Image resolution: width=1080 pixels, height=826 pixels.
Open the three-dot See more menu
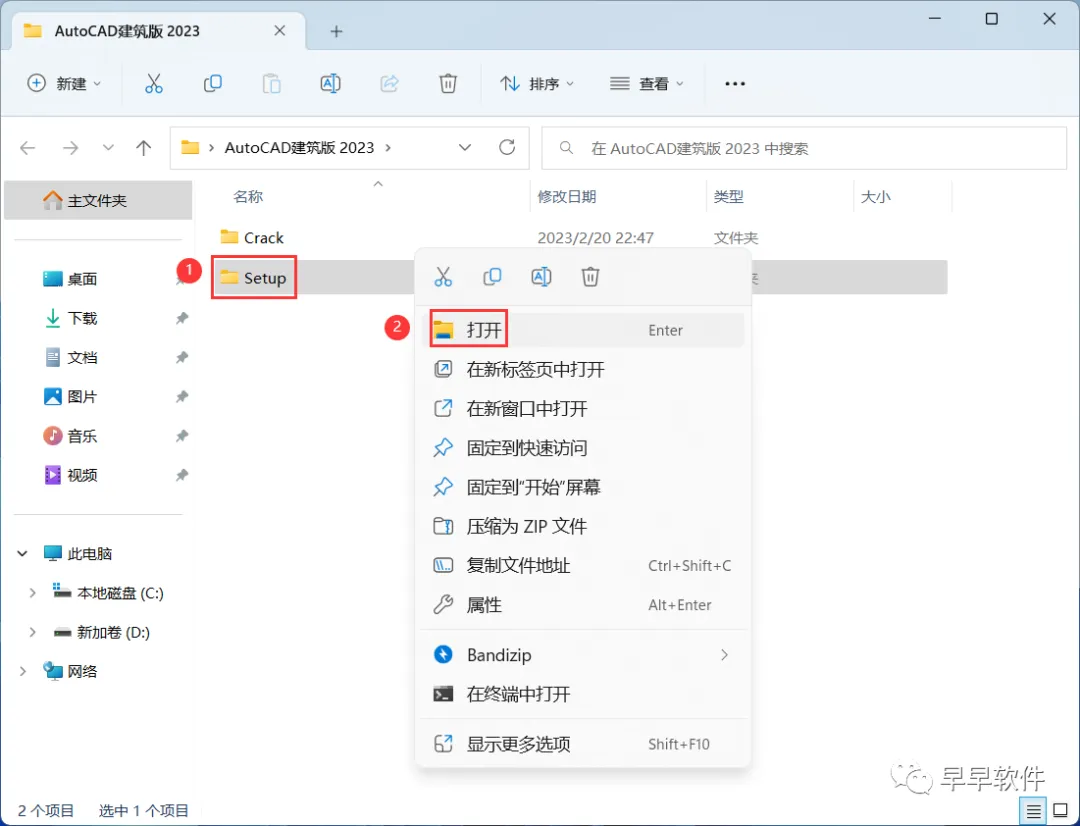735,83
